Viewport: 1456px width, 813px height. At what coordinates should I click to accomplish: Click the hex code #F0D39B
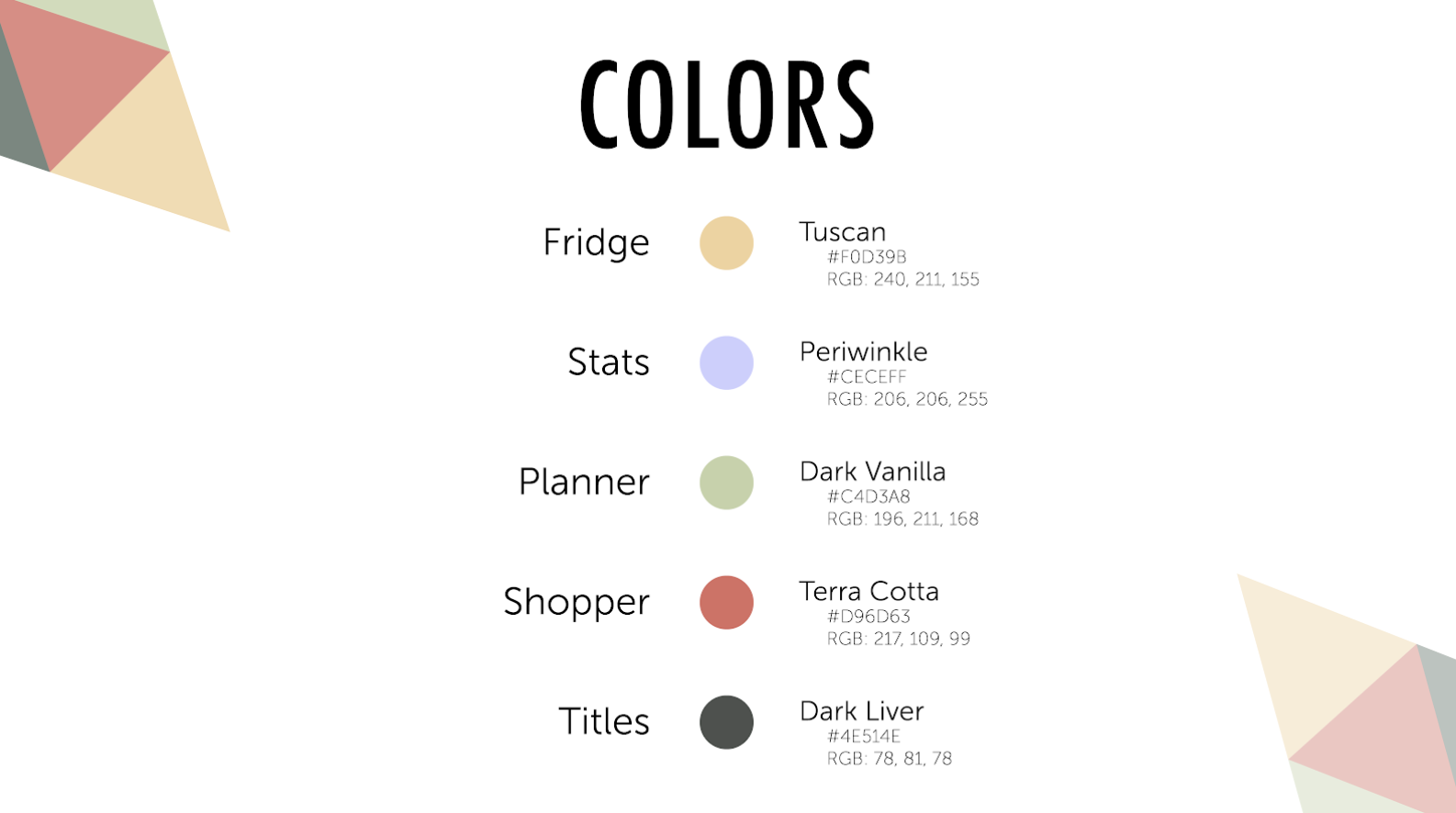(867, 257)
